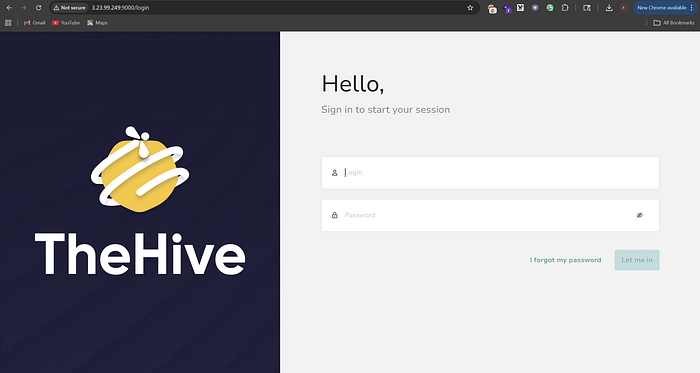Open the purple badge extension icon
The image size is (700, 373).
tap(507, 8)
